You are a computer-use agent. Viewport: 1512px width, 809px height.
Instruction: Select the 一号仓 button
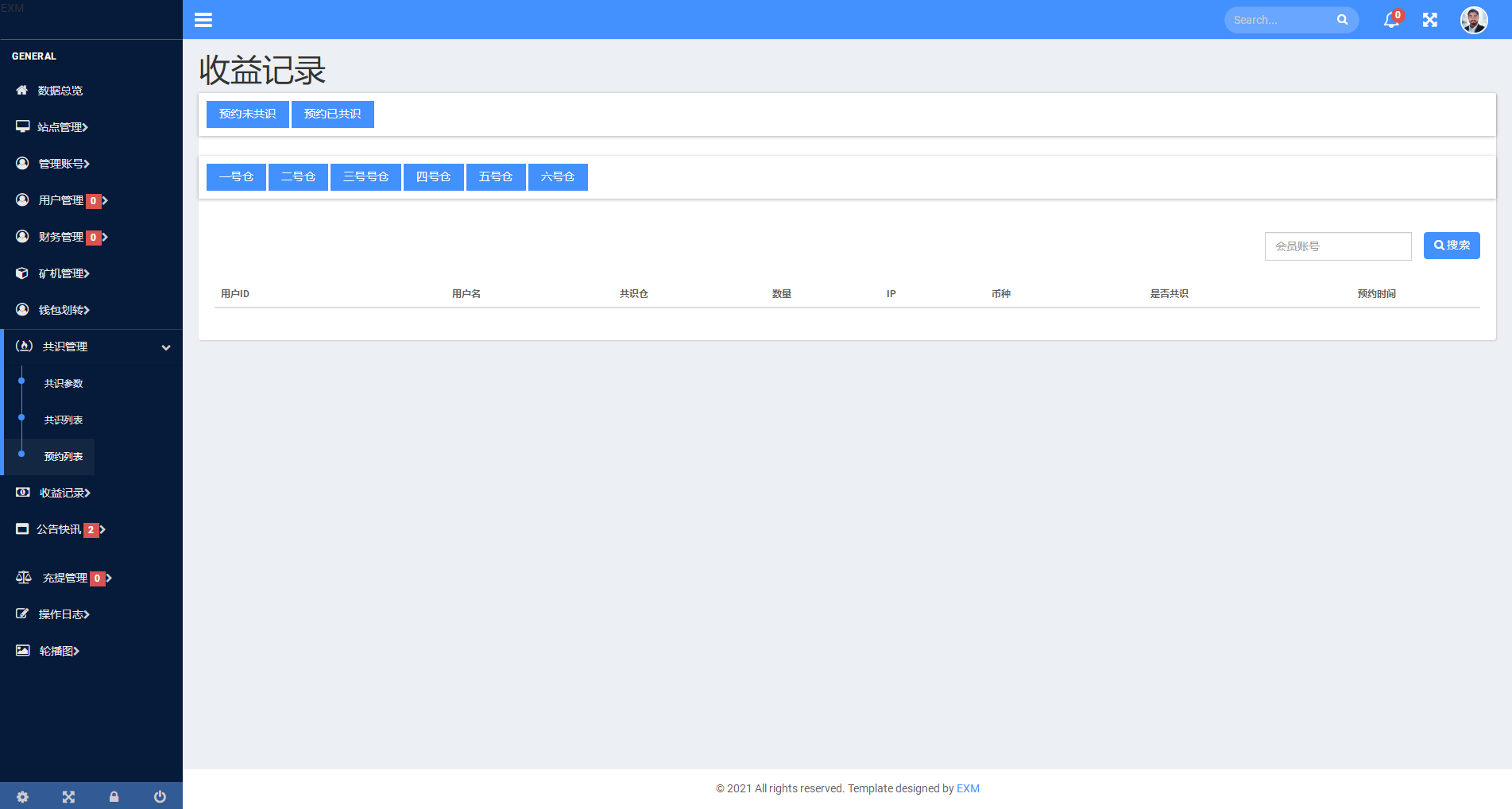click(236, 177)
